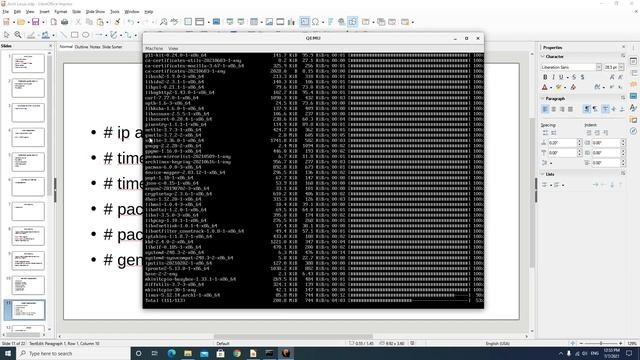The width and height of the screenshot is (640, 360).
Task: Open the Gallery deck in sidebar
Action: pyautogui.click(x=633, y=120)
